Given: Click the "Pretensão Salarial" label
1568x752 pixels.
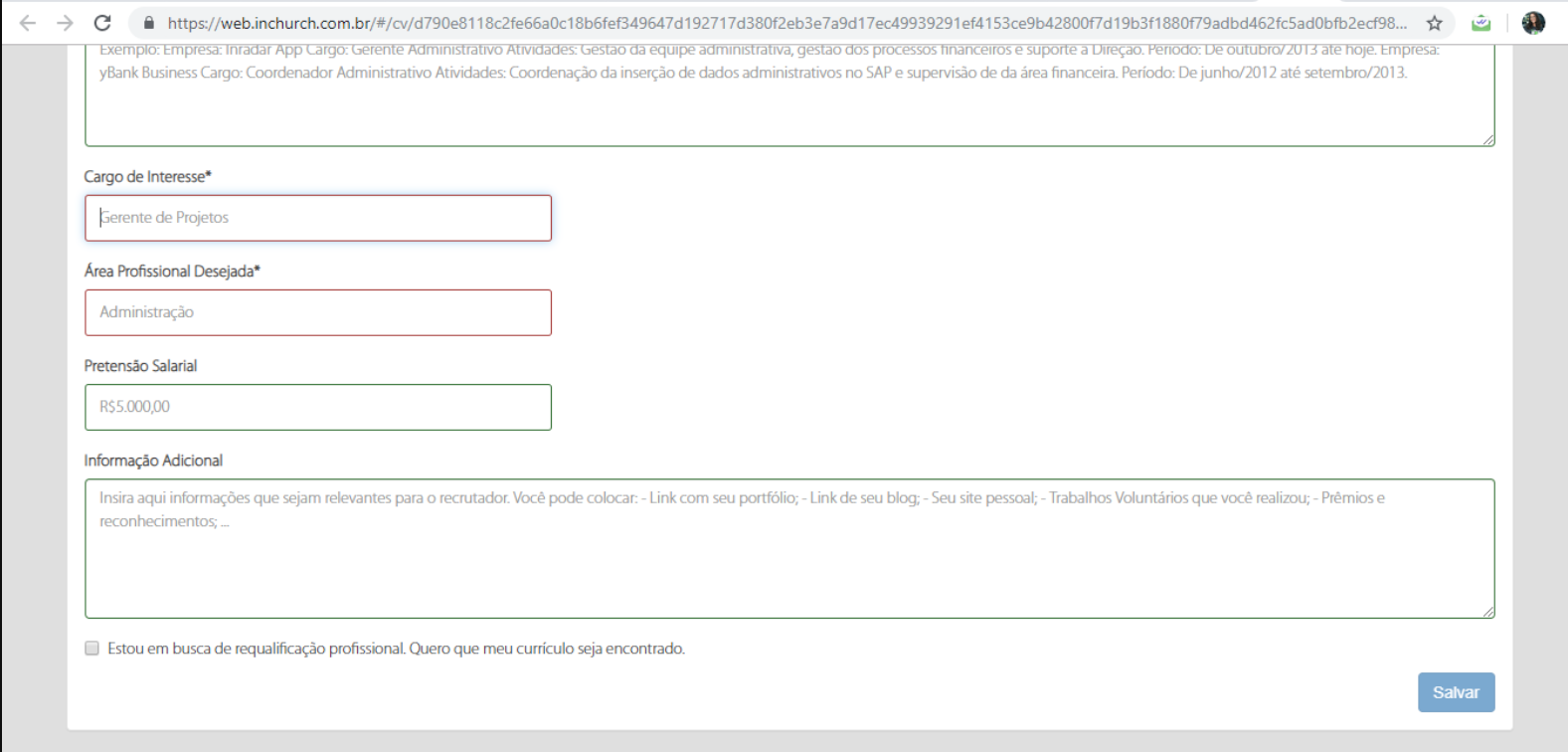Looking at the screenshot, I should pos(140,366).
